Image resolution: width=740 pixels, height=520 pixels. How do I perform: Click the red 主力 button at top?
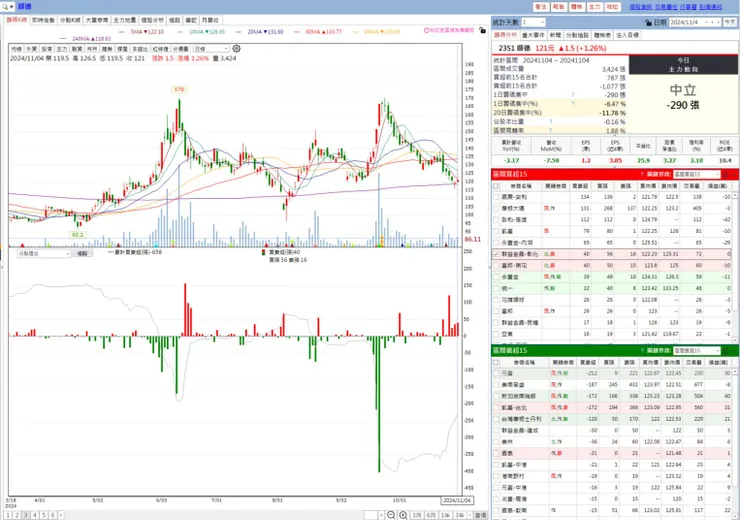point(595,7)
